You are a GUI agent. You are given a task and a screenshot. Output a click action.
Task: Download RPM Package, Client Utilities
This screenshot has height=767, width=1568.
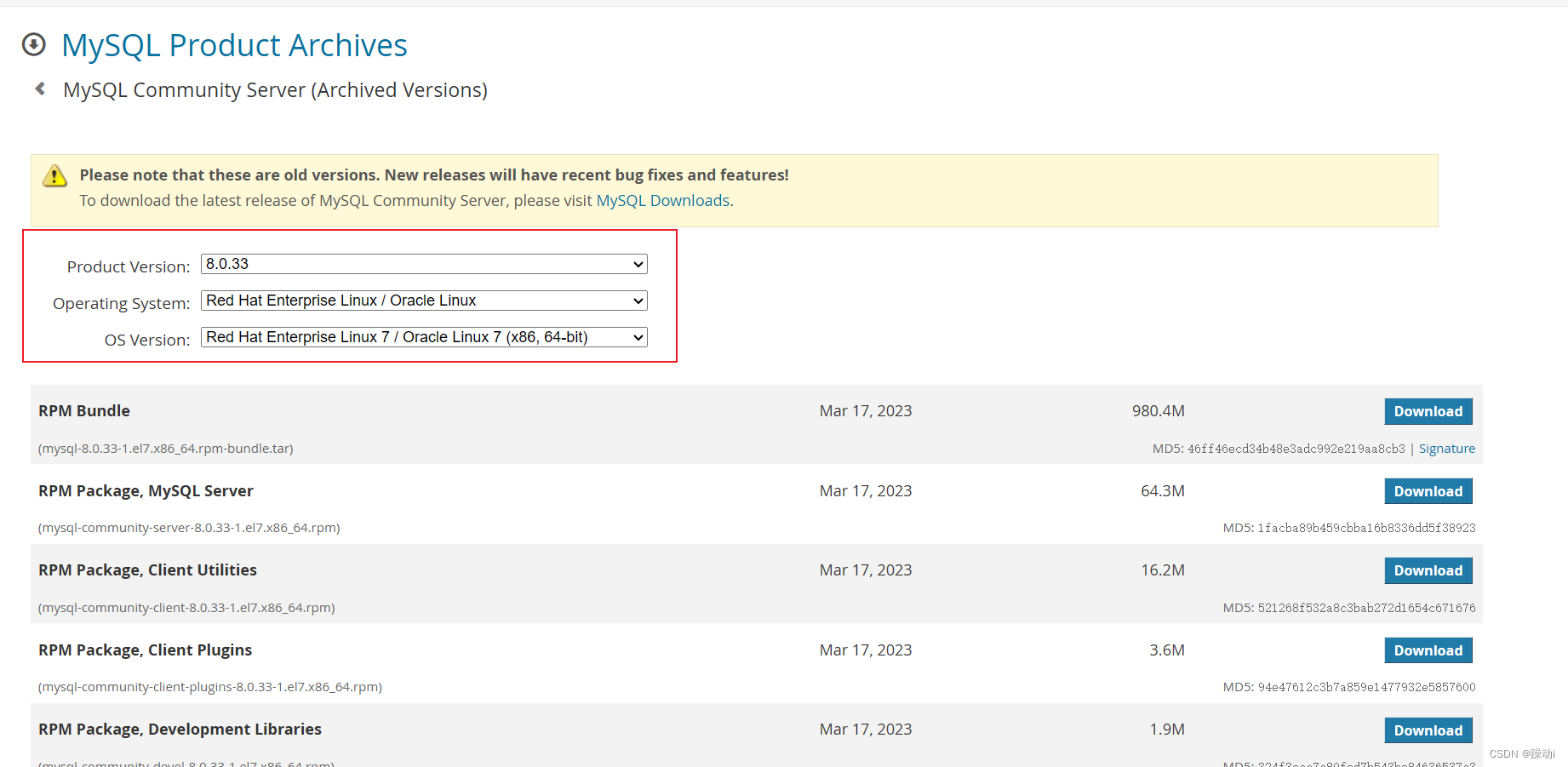click(x=1428, y=570)
